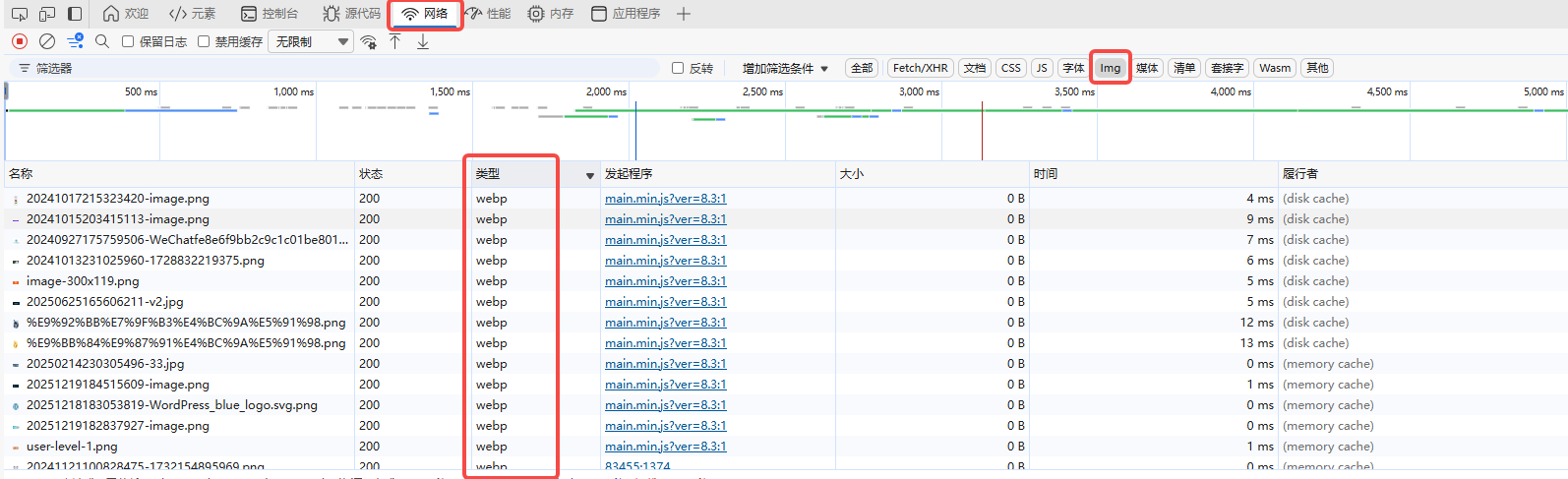Screen dimensions: 1568x479
Task: Click the 类型 column sort arrow
Action: pyautogui.click(x=590, y=175)
